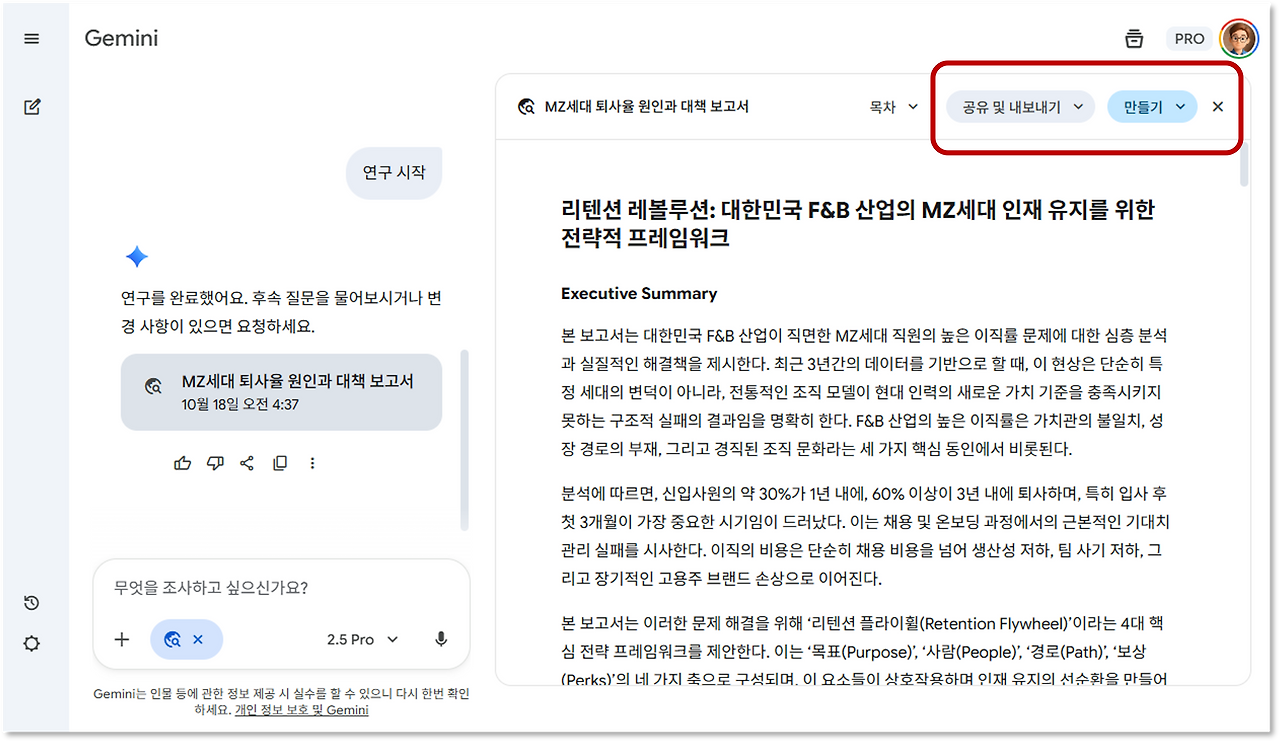Copy the response with the copy icon
This screenshot has height=742, width=1280.
tap(280, 463)
